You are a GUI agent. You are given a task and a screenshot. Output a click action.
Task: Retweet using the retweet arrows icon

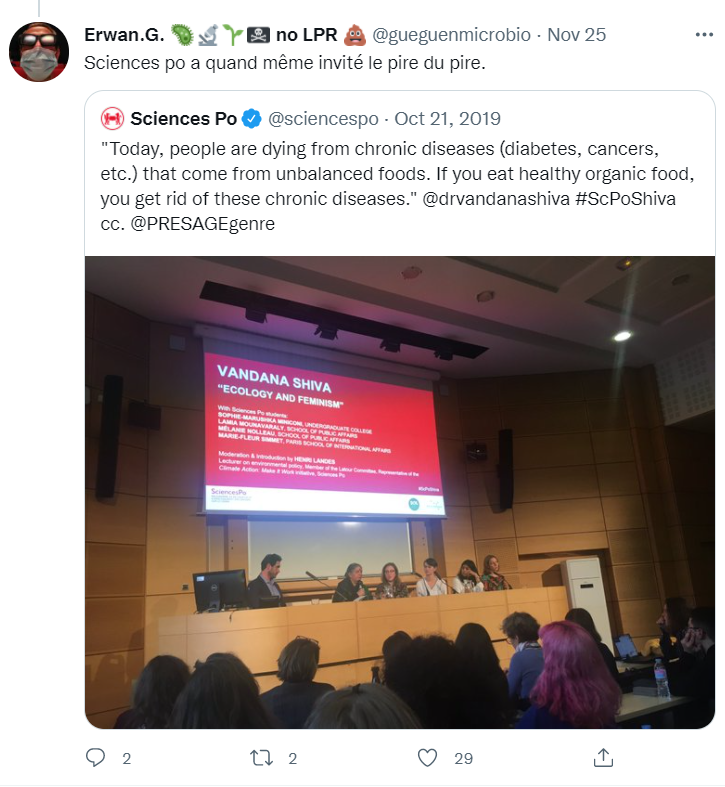click(x=262, y=758)
